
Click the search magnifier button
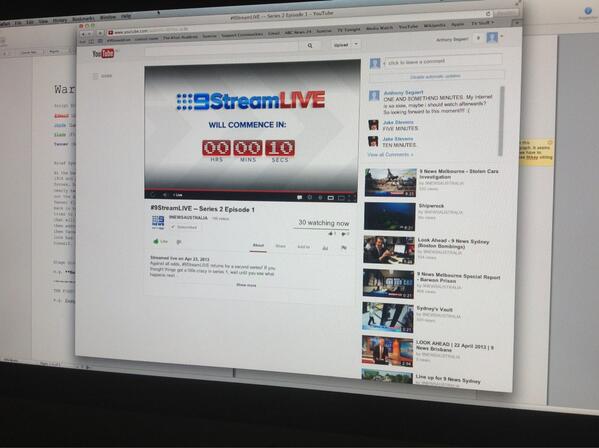point(310,45)
